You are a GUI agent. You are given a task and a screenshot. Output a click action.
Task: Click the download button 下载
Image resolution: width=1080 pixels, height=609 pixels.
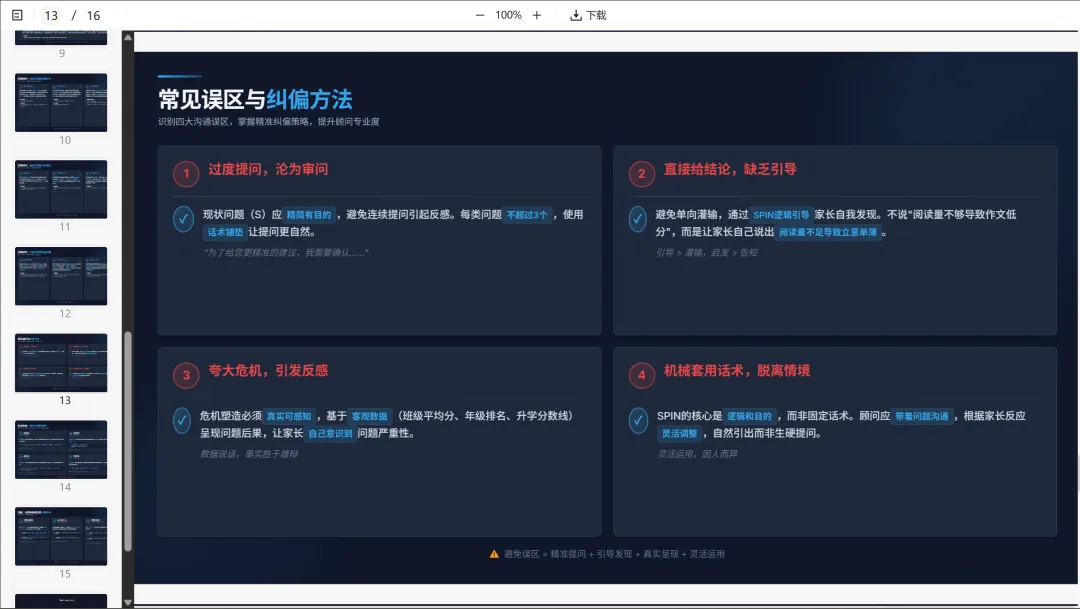pos(588,15)
